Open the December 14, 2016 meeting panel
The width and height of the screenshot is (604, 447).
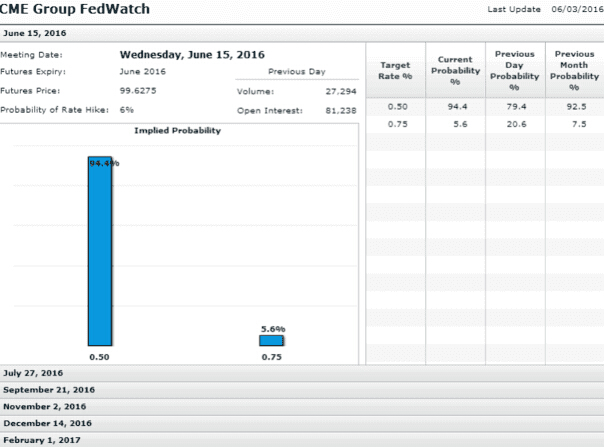click(46, 423)
